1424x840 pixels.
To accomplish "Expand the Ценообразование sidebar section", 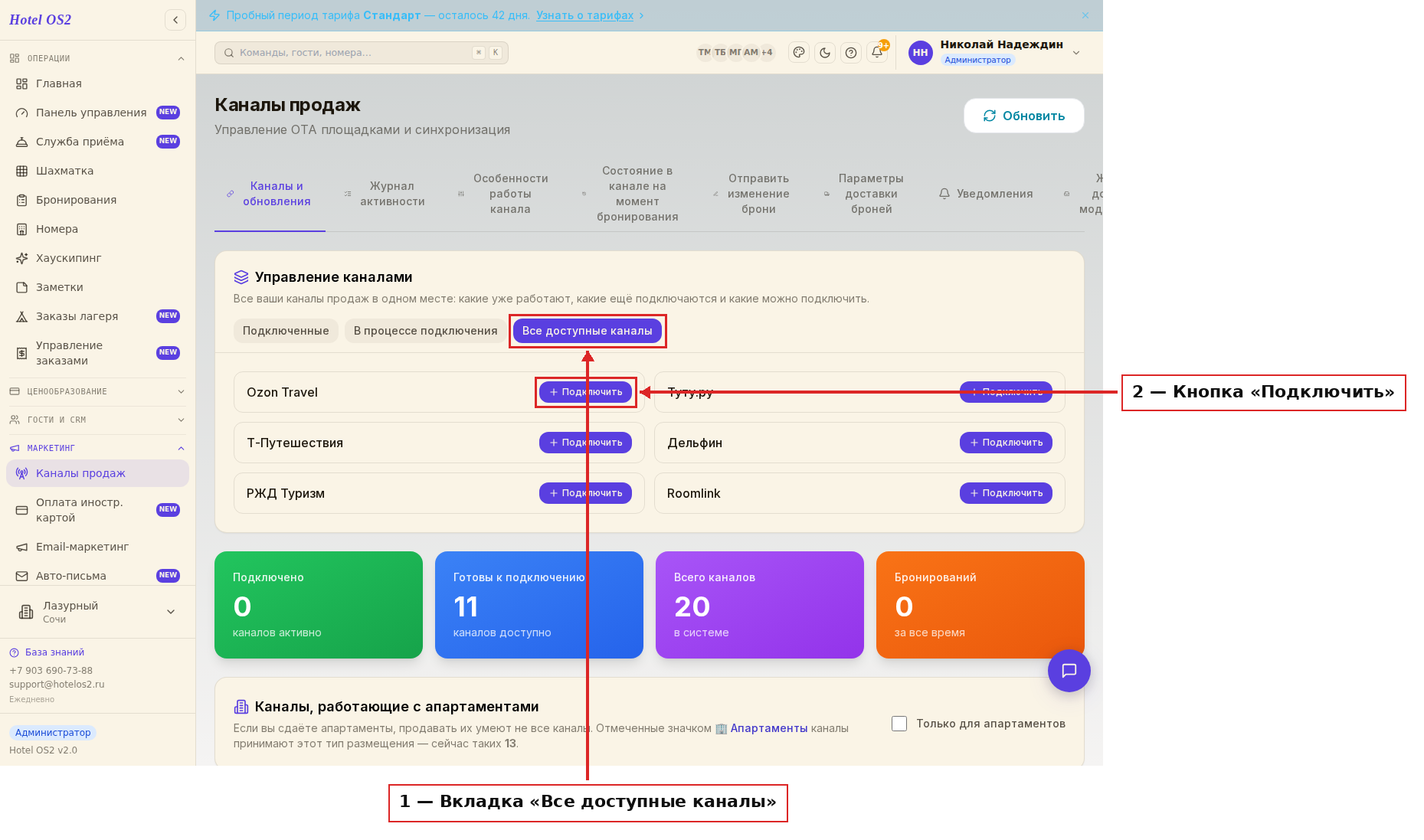I will point(97,391).
